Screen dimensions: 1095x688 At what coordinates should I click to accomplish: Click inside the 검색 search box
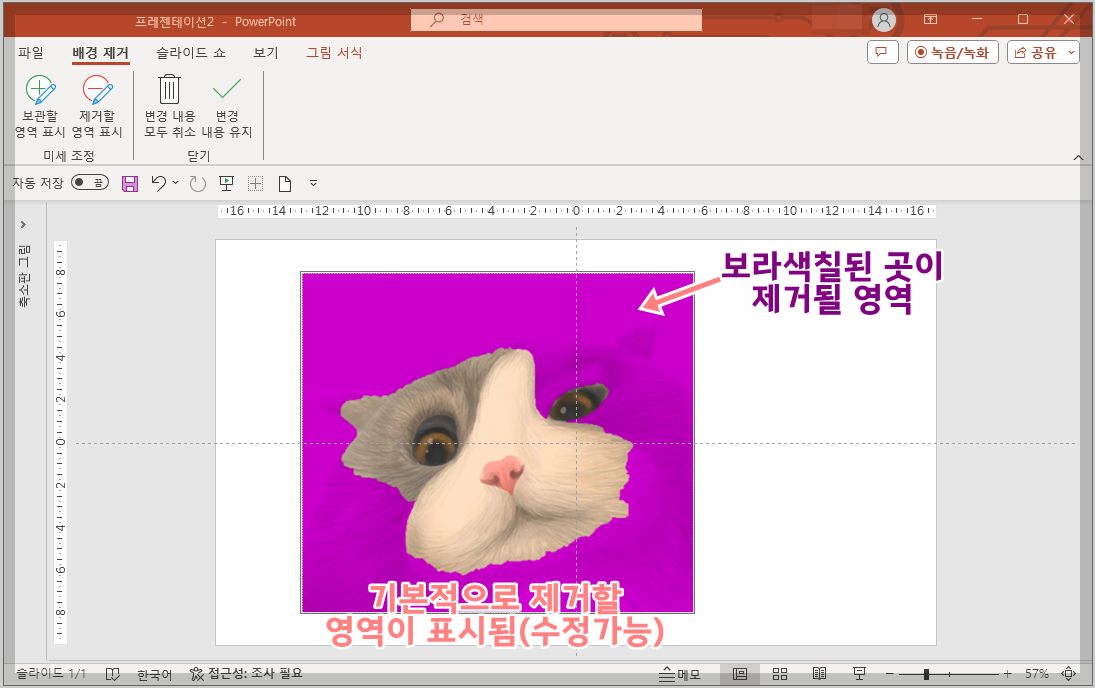(556, 19)
